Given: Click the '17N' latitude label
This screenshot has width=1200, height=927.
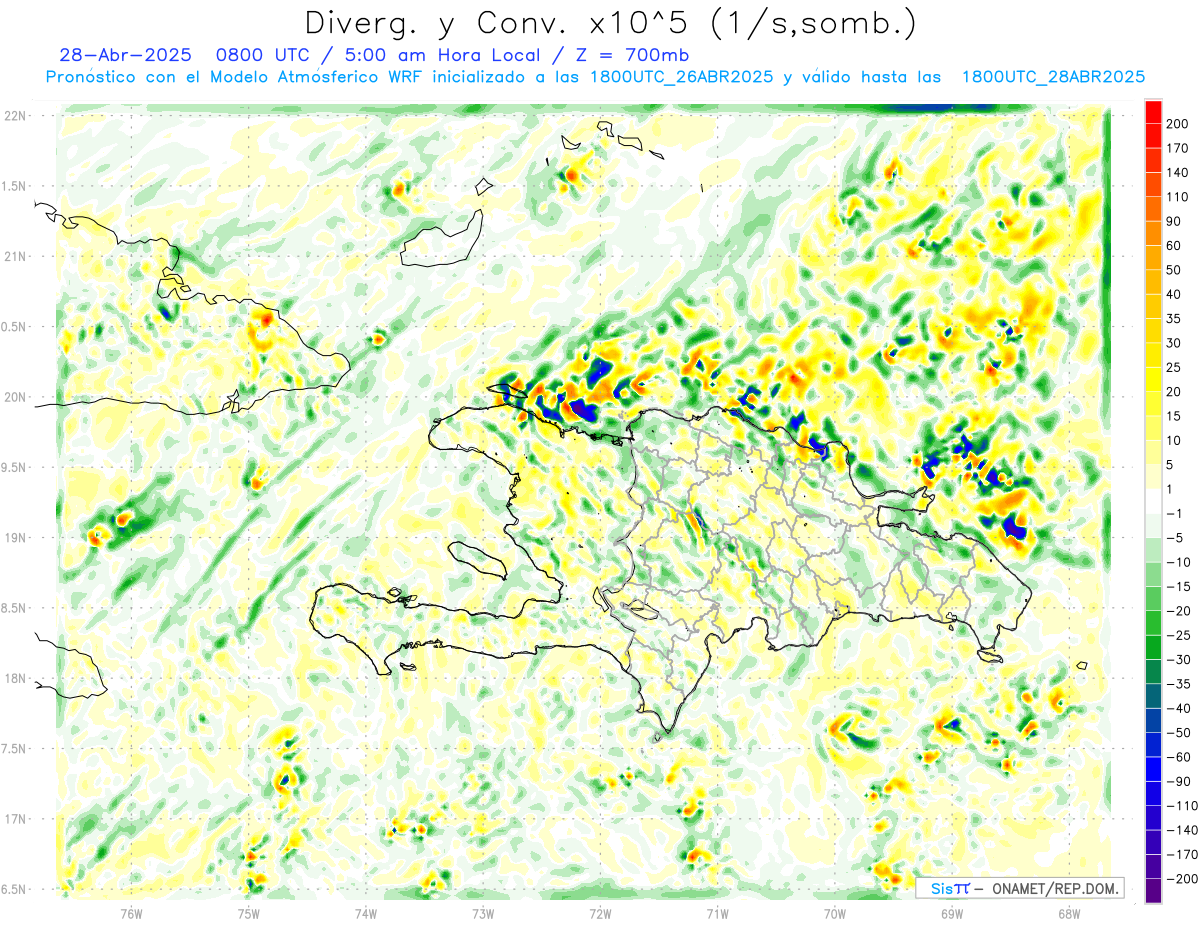Looking at the screenshot, I should pos(14,819).
